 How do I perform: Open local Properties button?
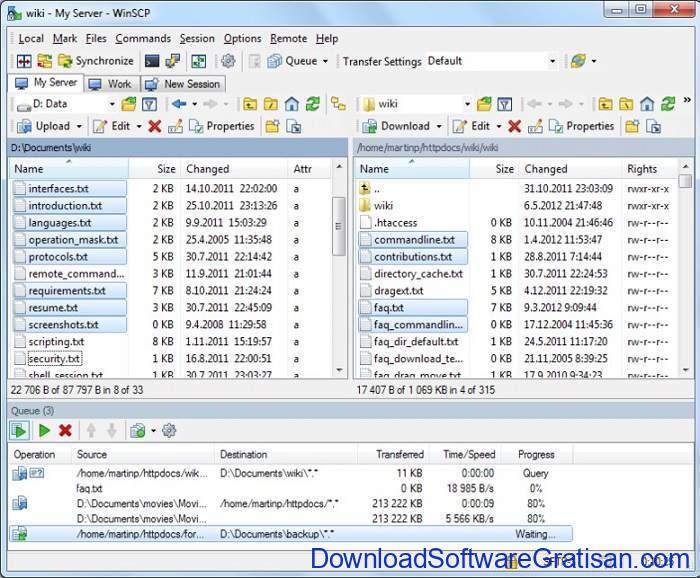tap(222, 127)
